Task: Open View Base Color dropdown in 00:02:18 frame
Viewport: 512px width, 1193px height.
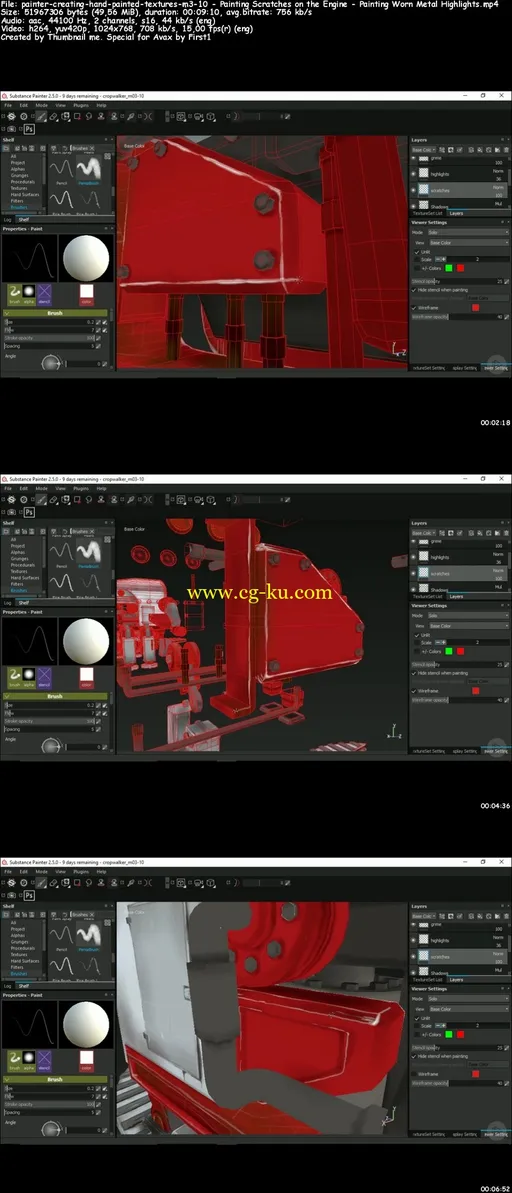Action: 469,243
